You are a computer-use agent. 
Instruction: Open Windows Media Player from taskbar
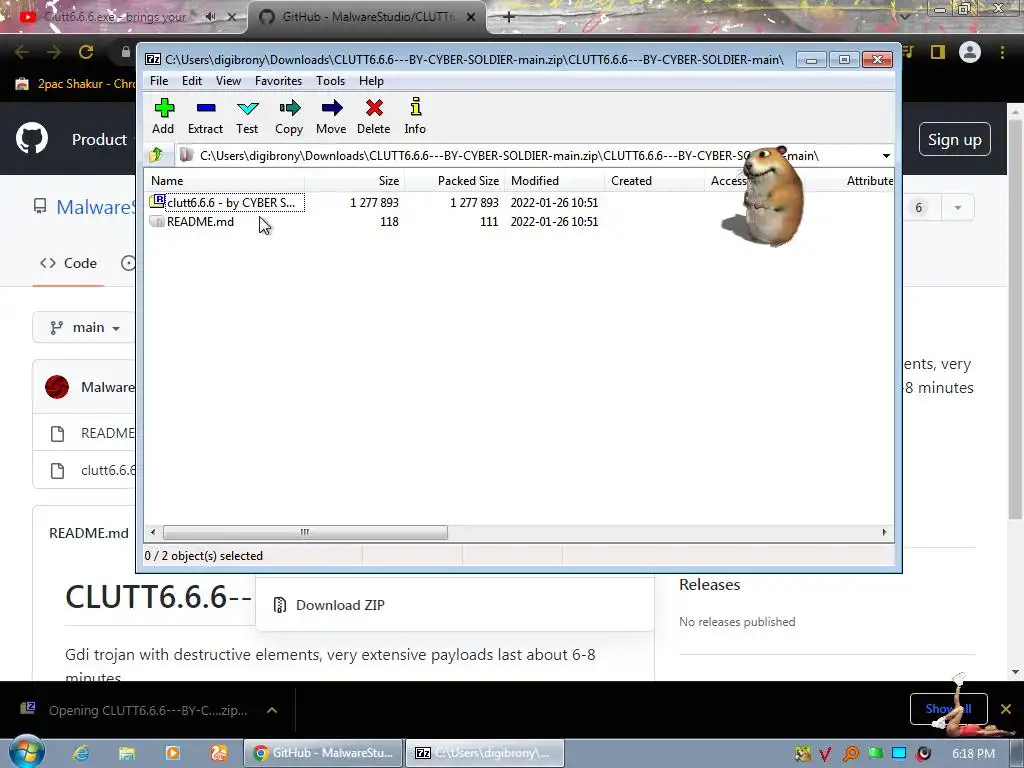[172, 753]
